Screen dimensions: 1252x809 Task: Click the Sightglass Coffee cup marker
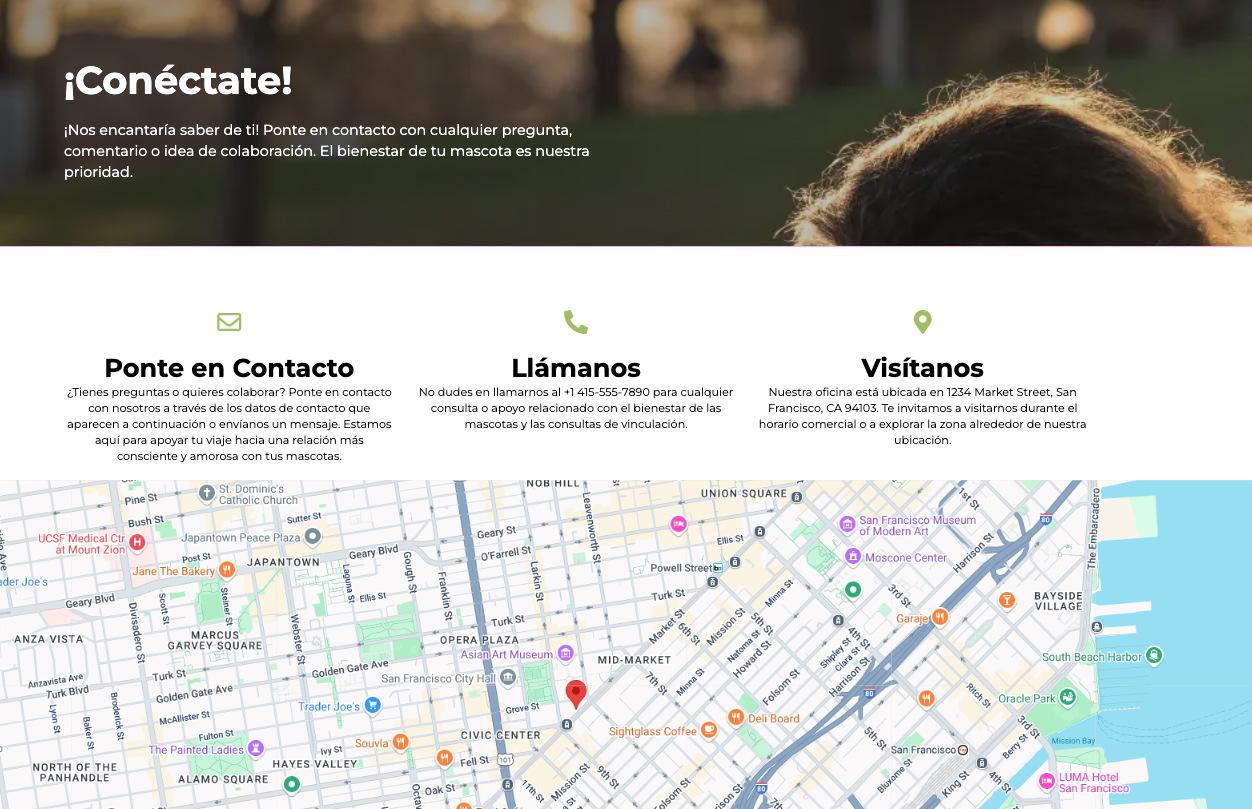[x=709, y=731]
